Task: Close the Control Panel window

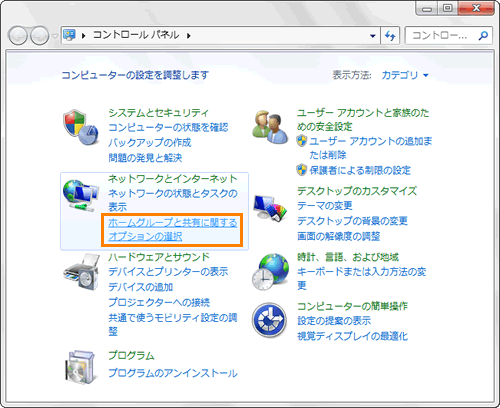Action: pos(476,8)
